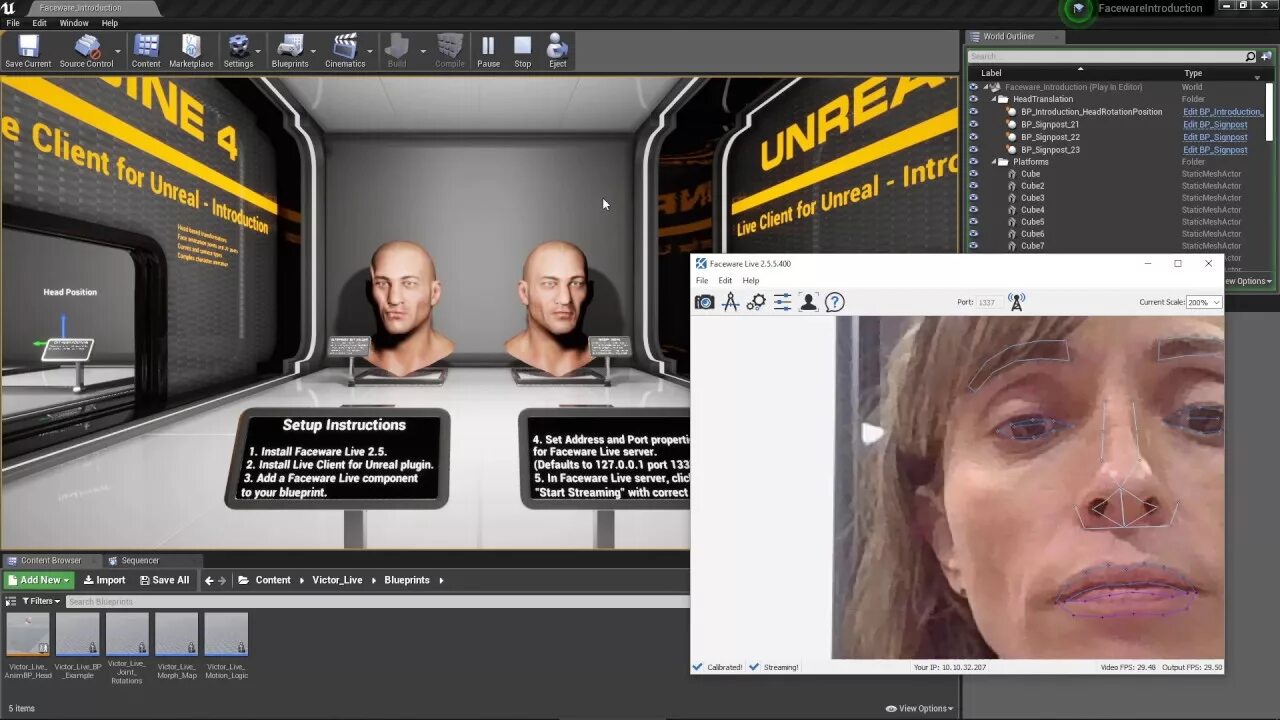
Task: Open the Filters dropdown in Content Browser
Action: 41,601
